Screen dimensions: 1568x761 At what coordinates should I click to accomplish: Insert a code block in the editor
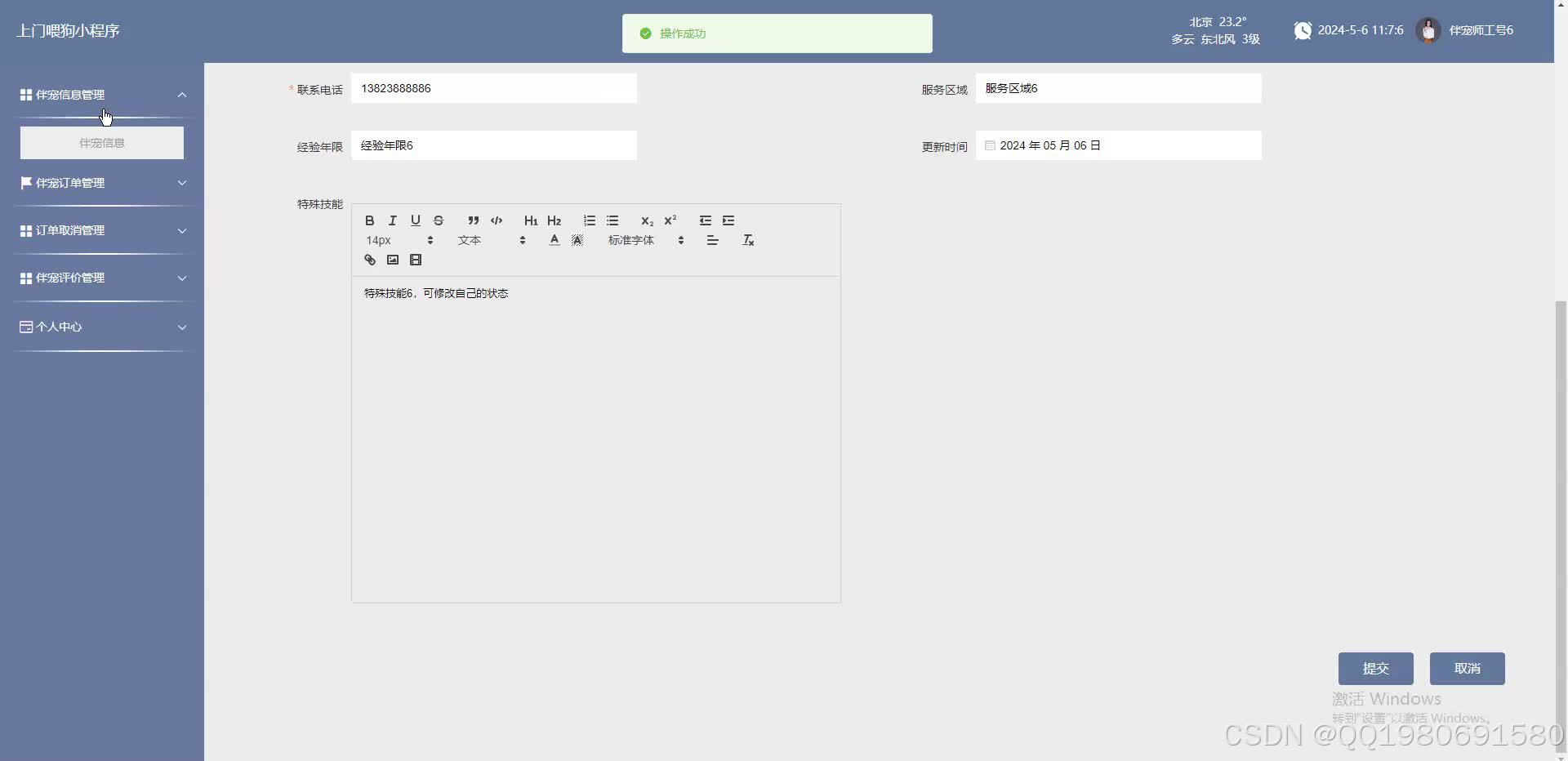click(496, 220)
